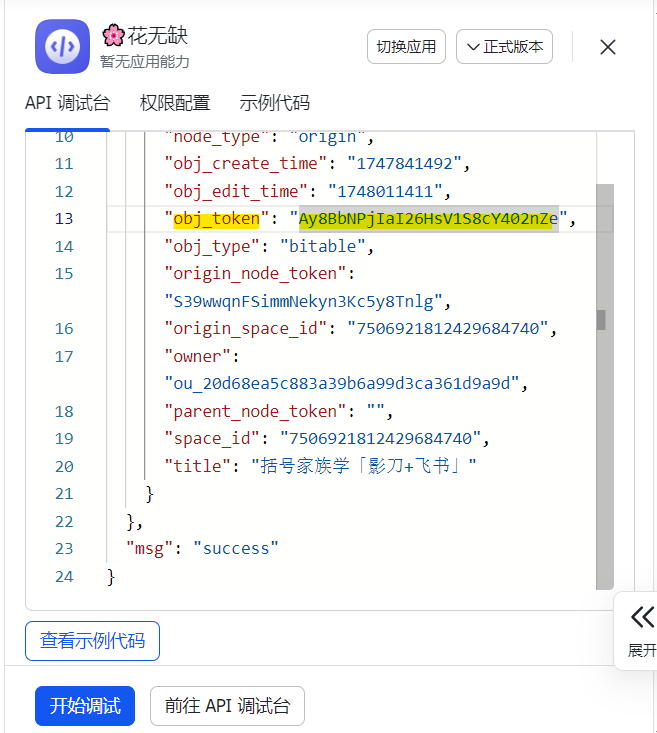The width and height of the screenshot is (657, 733).
Task: Close the API debug panel
Action: point(607,47)
